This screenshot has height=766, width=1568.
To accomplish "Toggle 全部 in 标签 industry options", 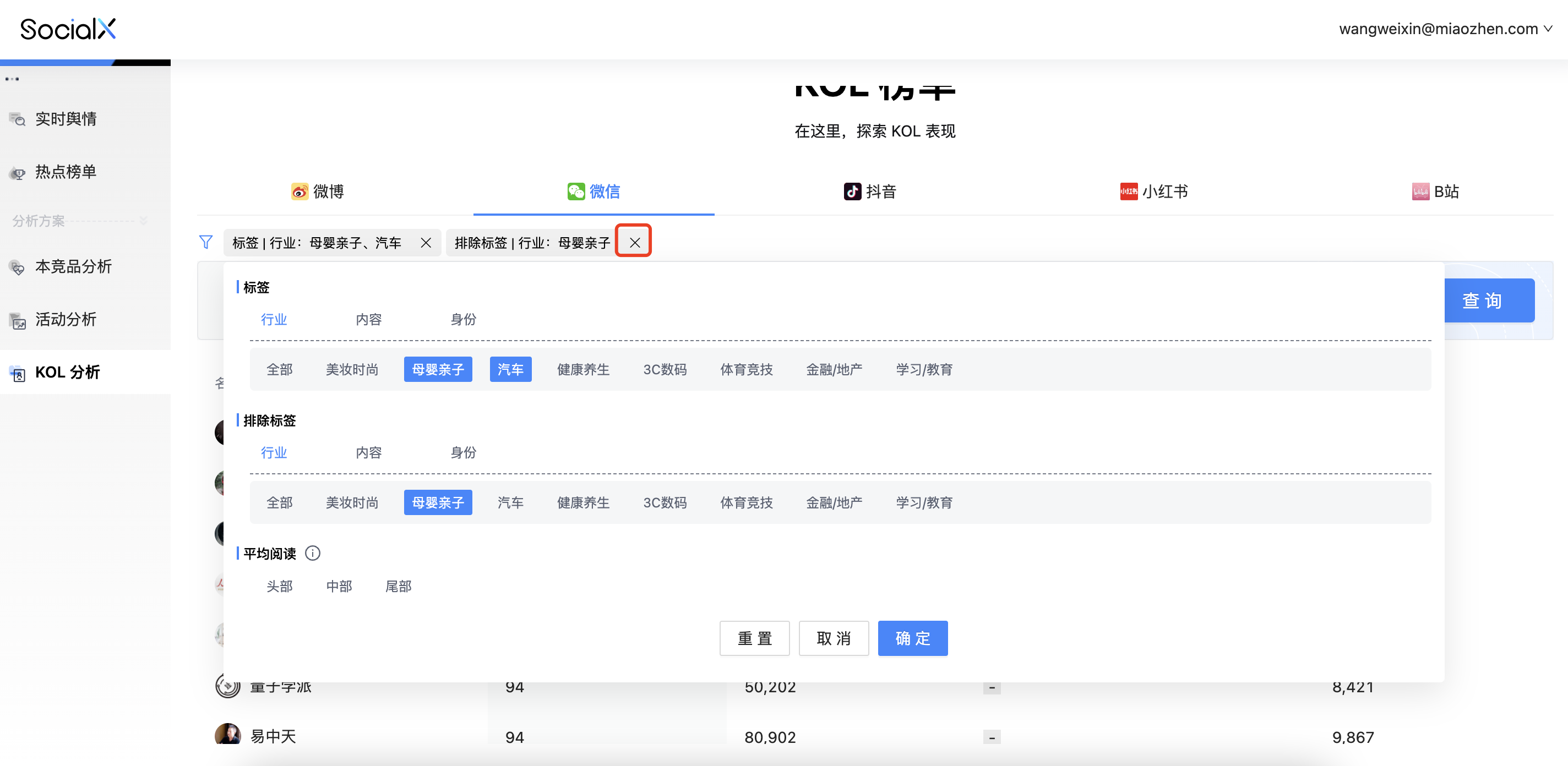I will point(279,369).
